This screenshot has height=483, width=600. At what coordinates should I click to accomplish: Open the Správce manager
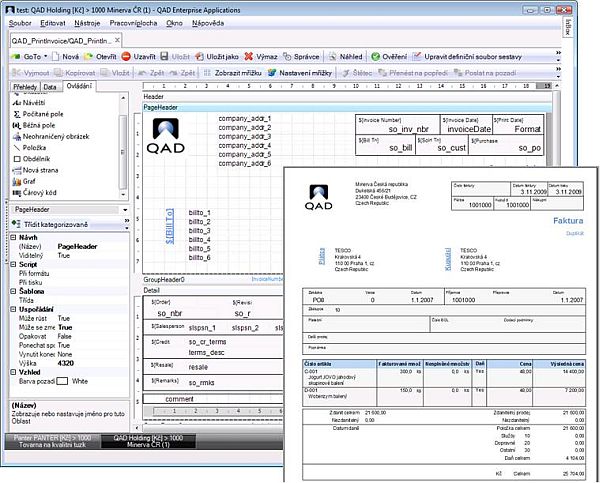click(301, 57)
